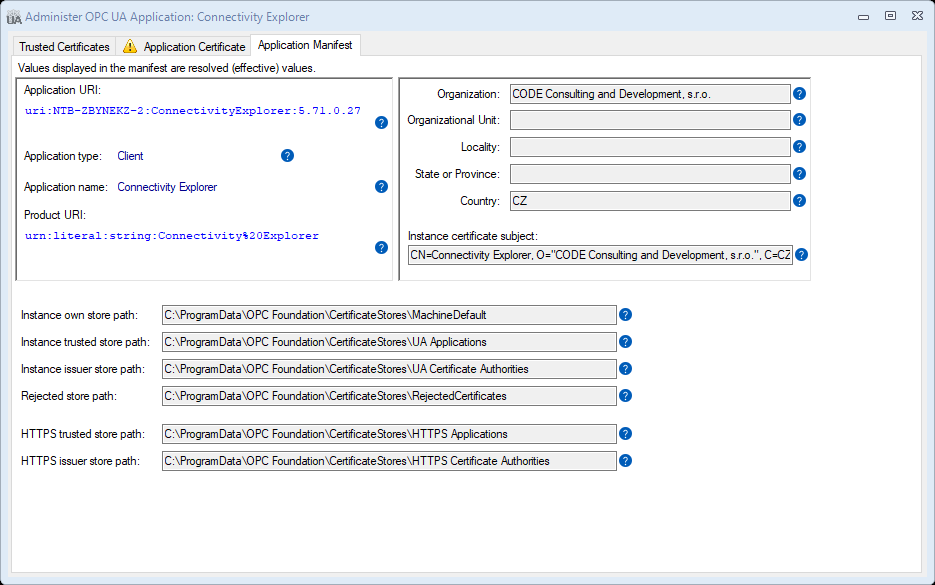Screen dimensions: 935x585
Task: Click help icon next to Country field
Action: point(799,200)
